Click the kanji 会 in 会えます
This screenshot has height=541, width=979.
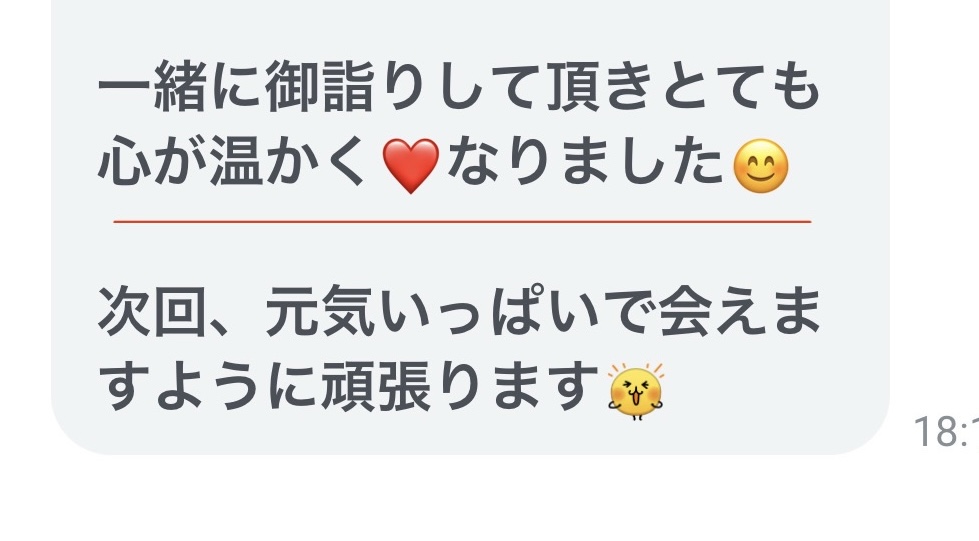tap(684, 312)
